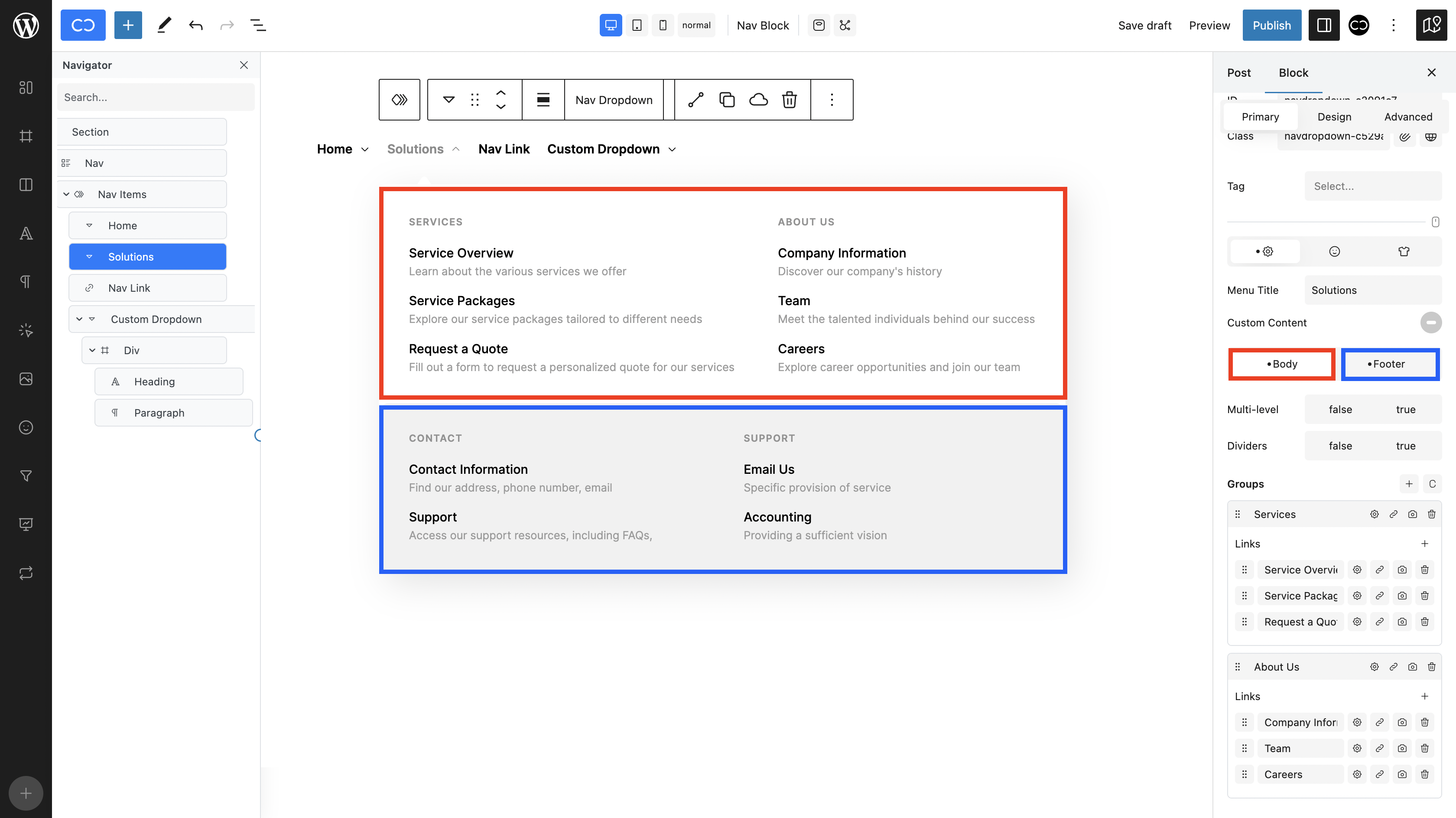Click the duplicate block icon in toolbar

point(727,100)
